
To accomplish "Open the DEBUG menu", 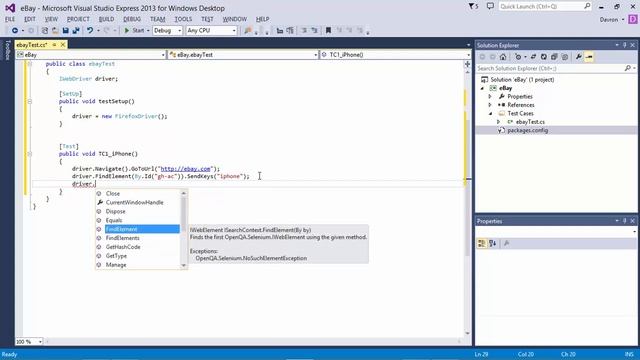I will click(132, 19).
